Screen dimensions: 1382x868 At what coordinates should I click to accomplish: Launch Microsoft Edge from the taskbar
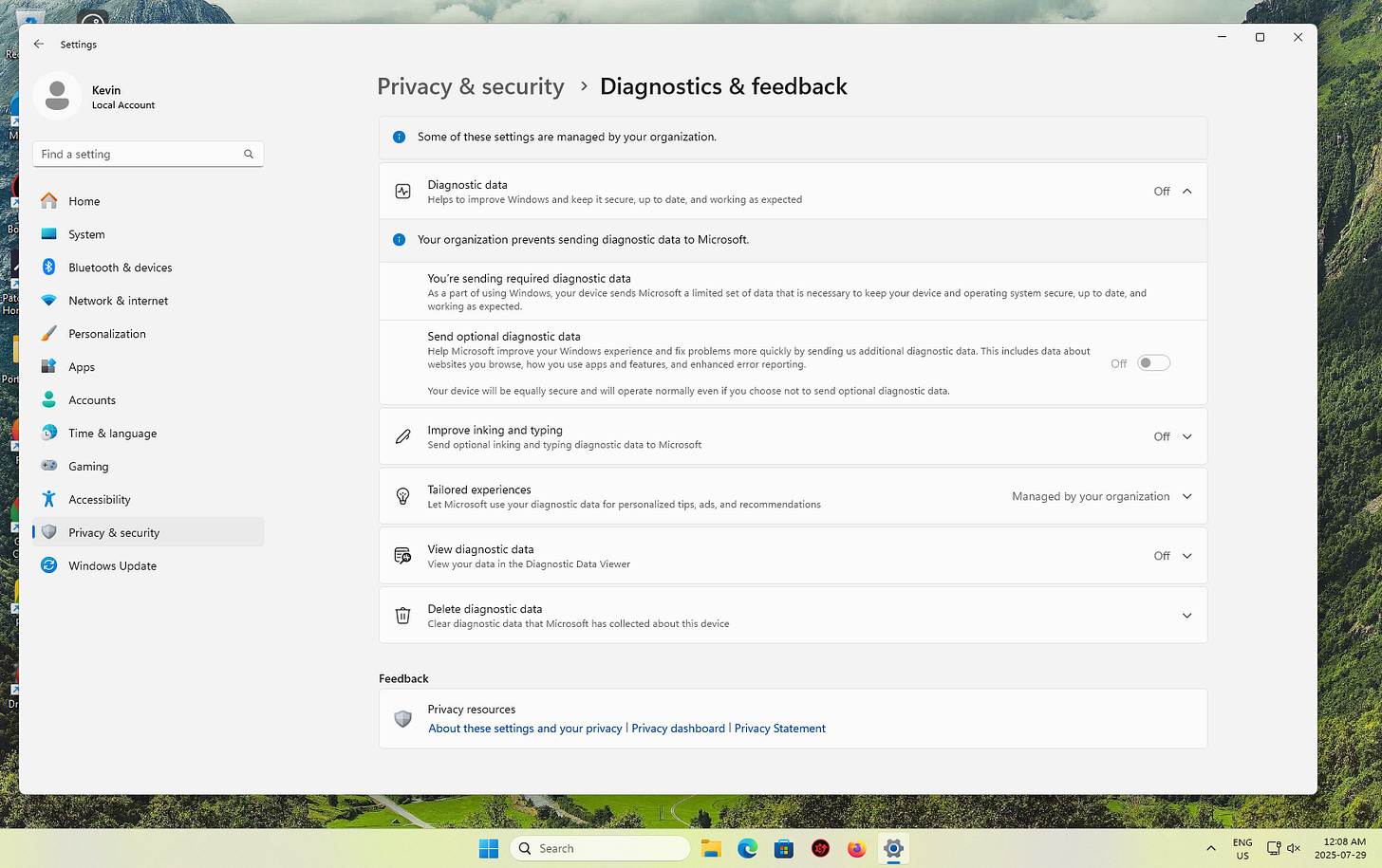coord(747,849)
